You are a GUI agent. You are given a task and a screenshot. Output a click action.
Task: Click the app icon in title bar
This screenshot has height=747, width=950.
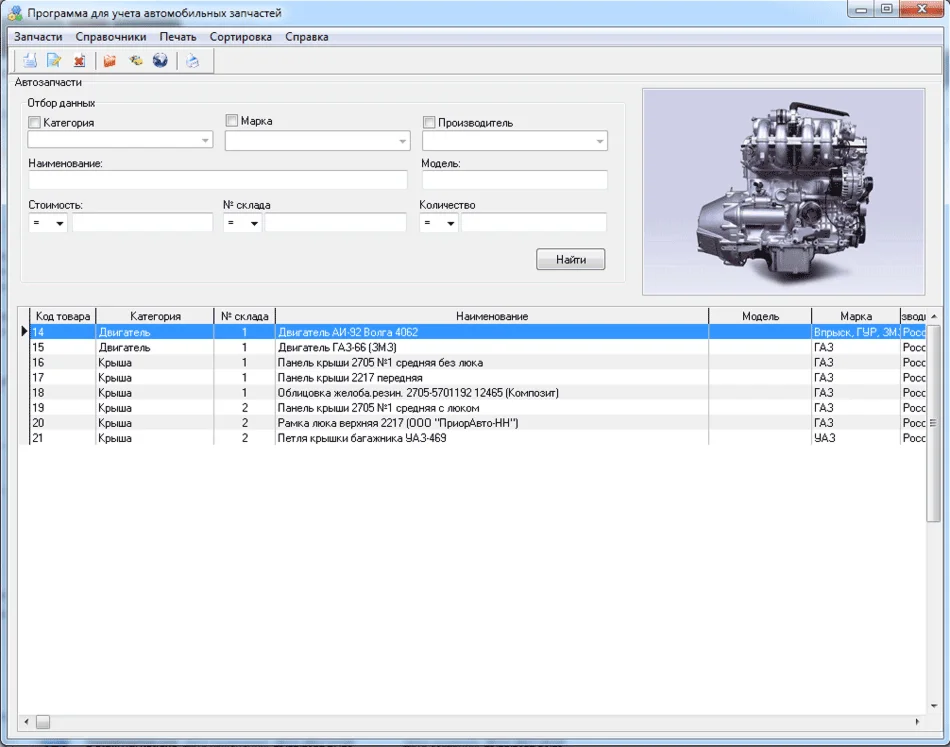15,13
